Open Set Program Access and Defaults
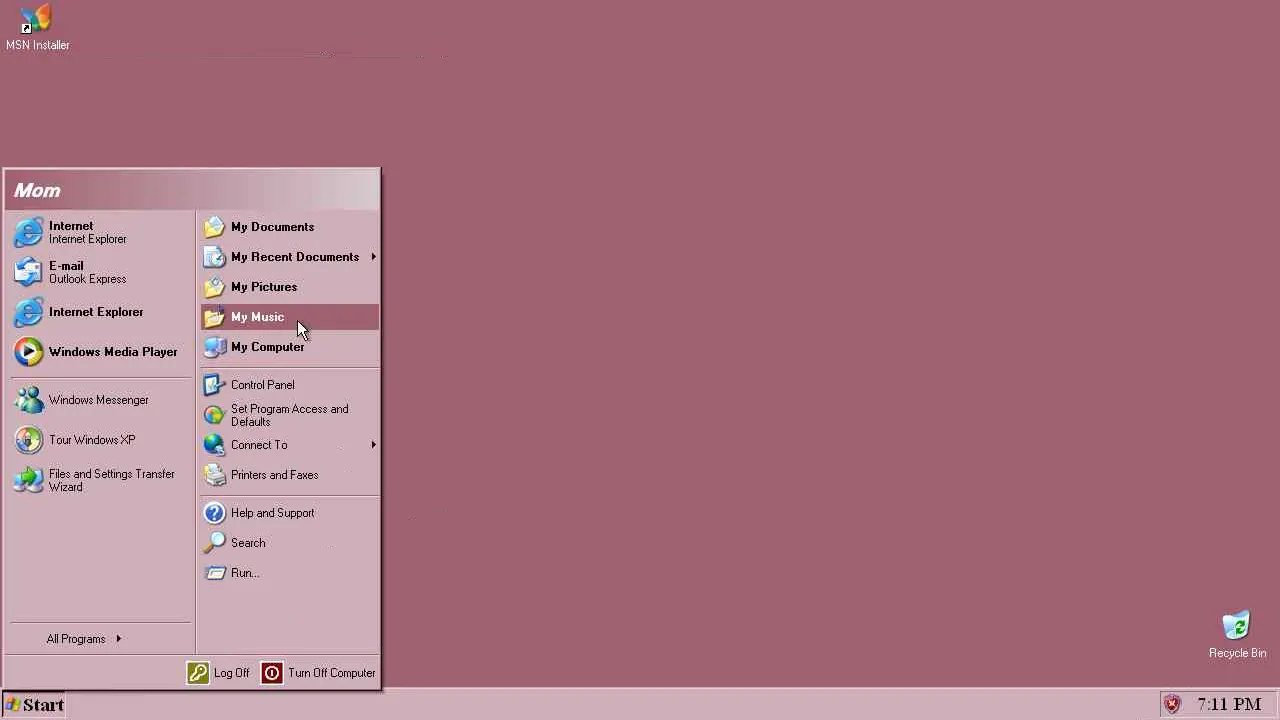Screen dimensions: 1280x720 click(290, 415)
